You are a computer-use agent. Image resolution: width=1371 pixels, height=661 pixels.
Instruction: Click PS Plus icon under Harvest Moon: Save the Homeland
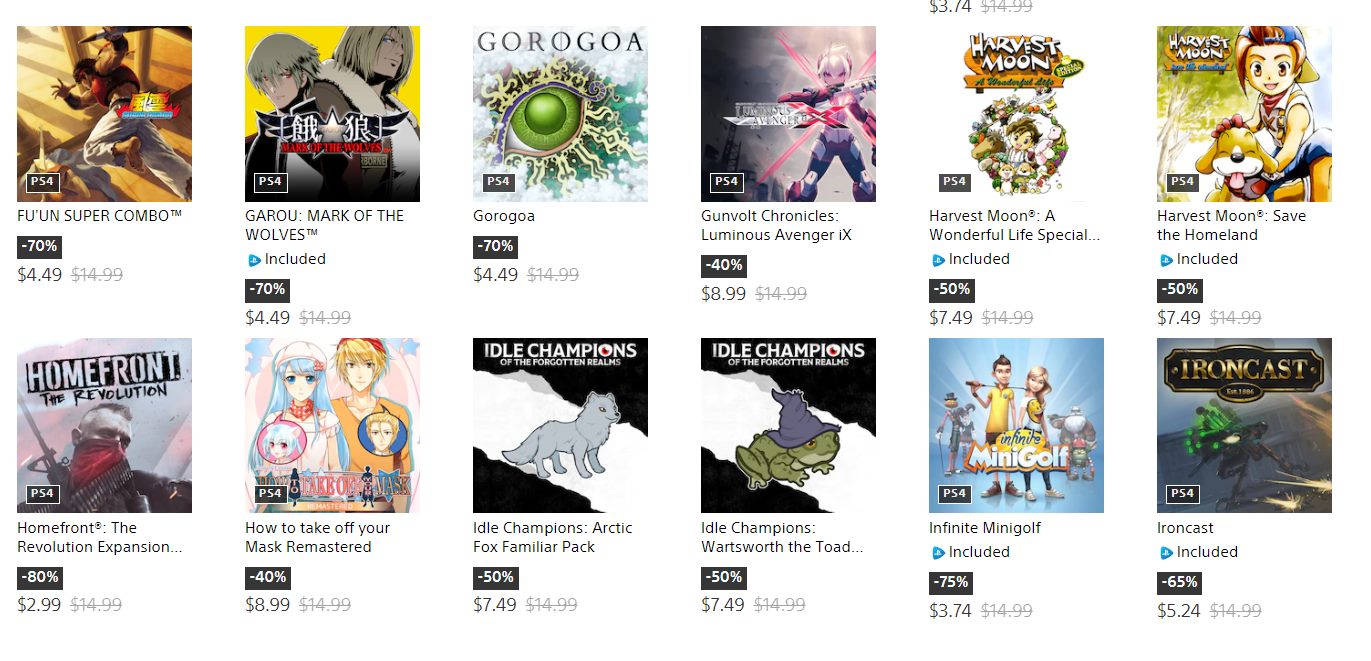[x=1166, y=260]
